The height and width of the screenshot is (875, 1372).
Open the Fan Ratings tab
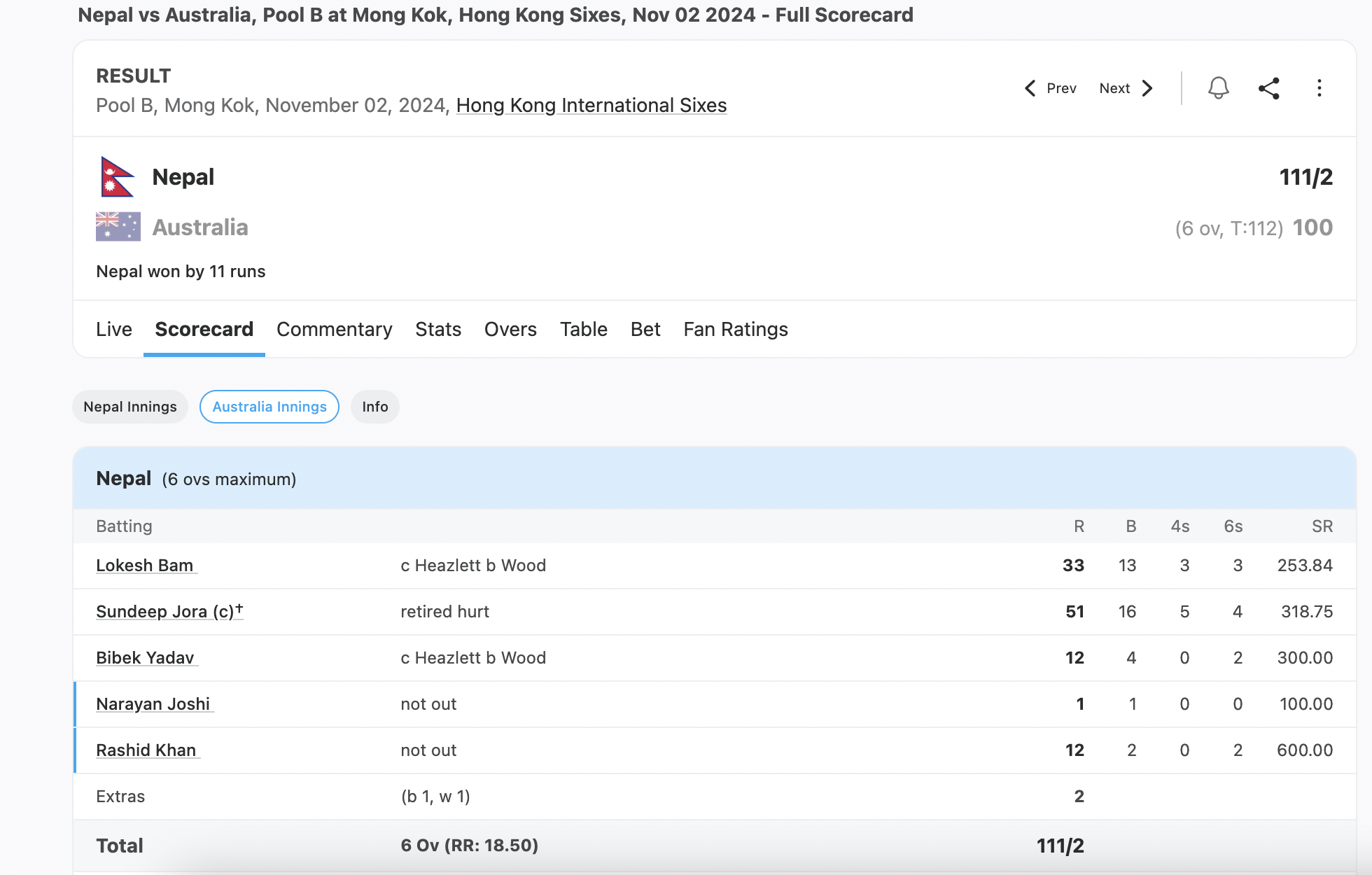pyautogui.click(x=736, y=329)
